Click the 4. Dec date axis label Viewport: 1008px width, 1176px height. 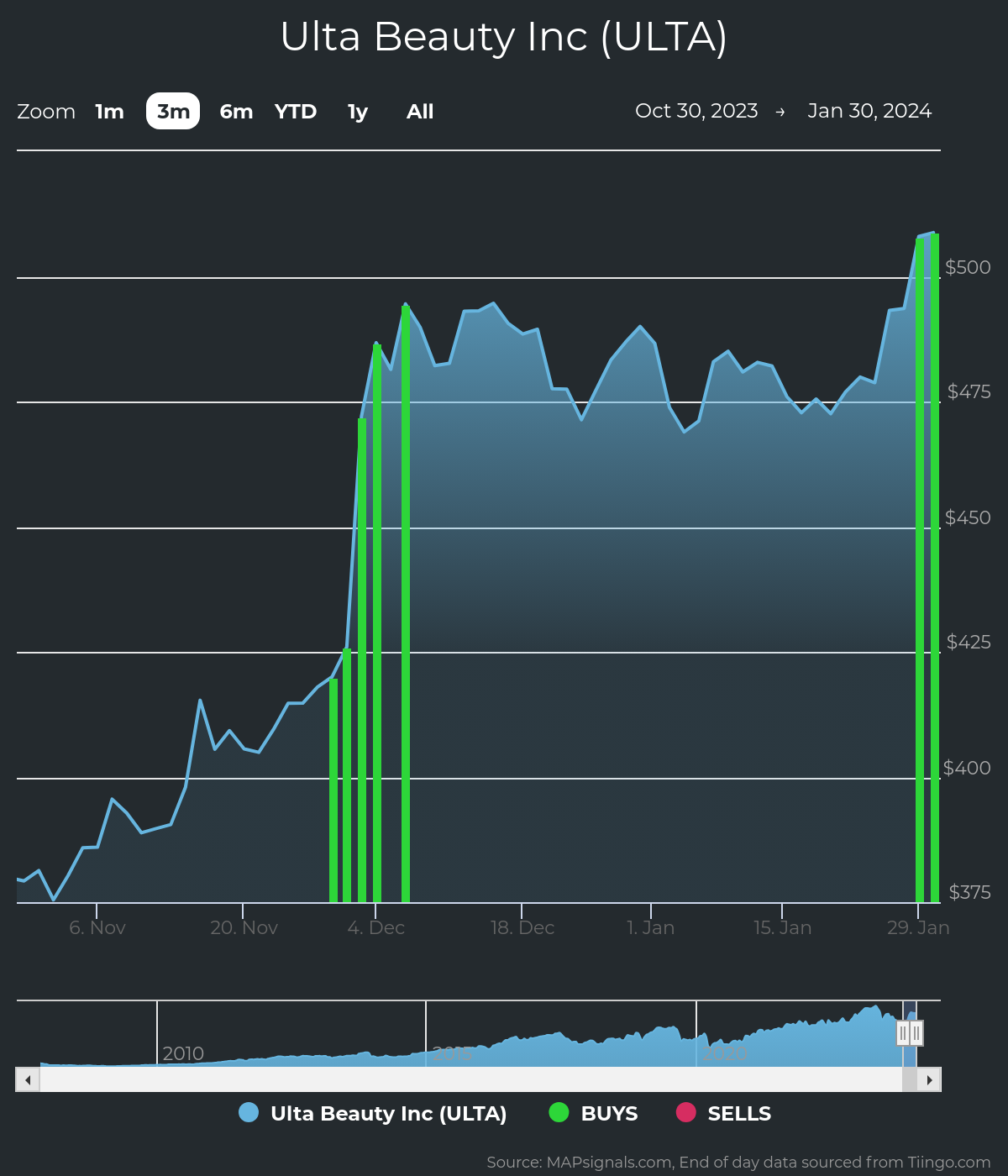pos(376,927)
